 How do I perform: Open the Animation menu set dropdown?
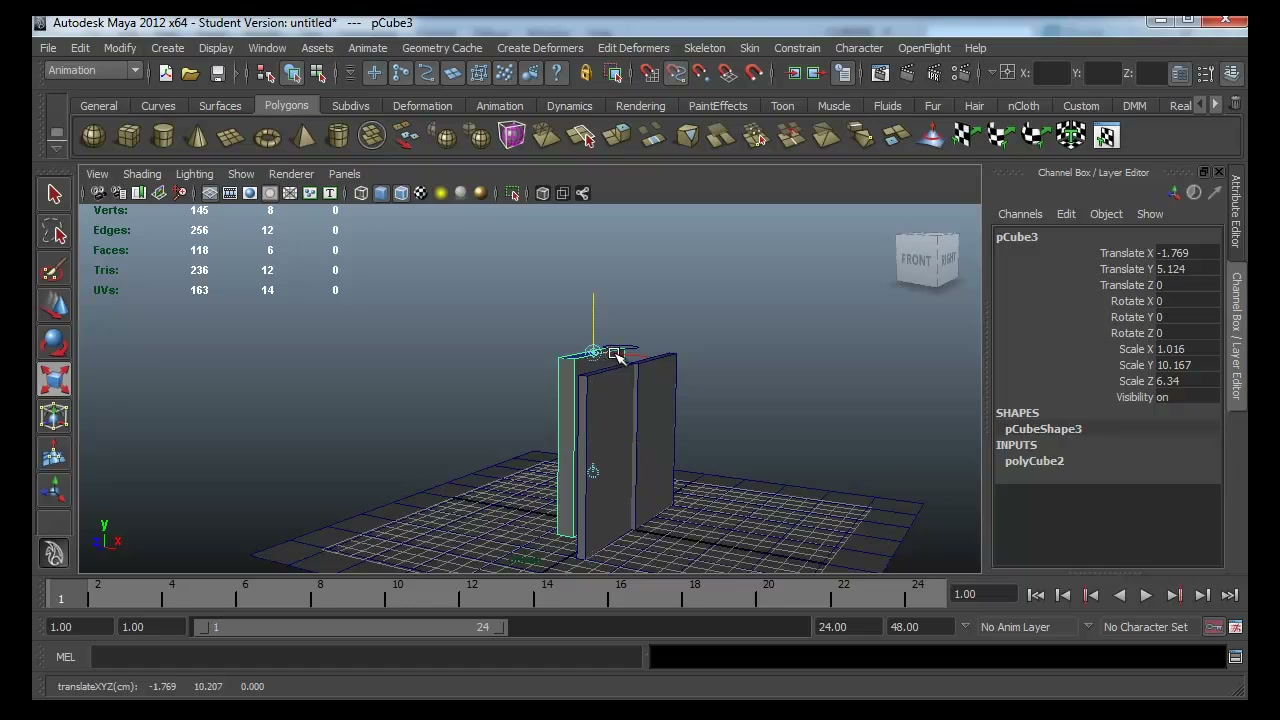(x=94, y=71)
